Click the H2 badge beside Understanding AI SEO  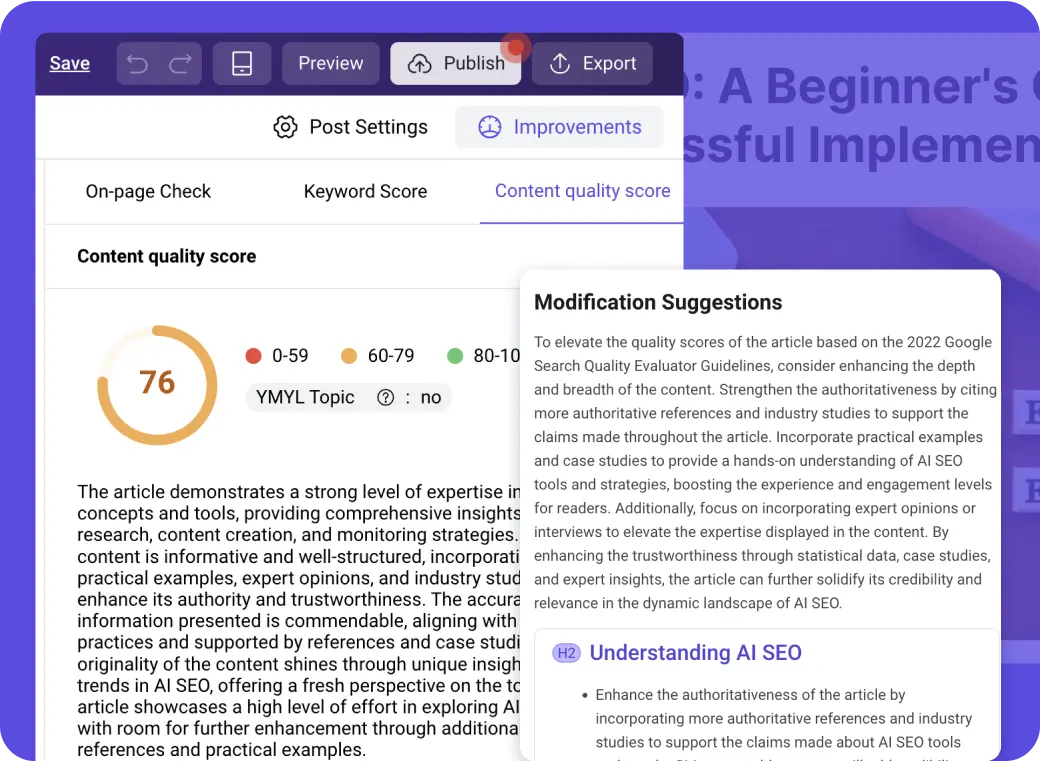click(x=566, y=653)
